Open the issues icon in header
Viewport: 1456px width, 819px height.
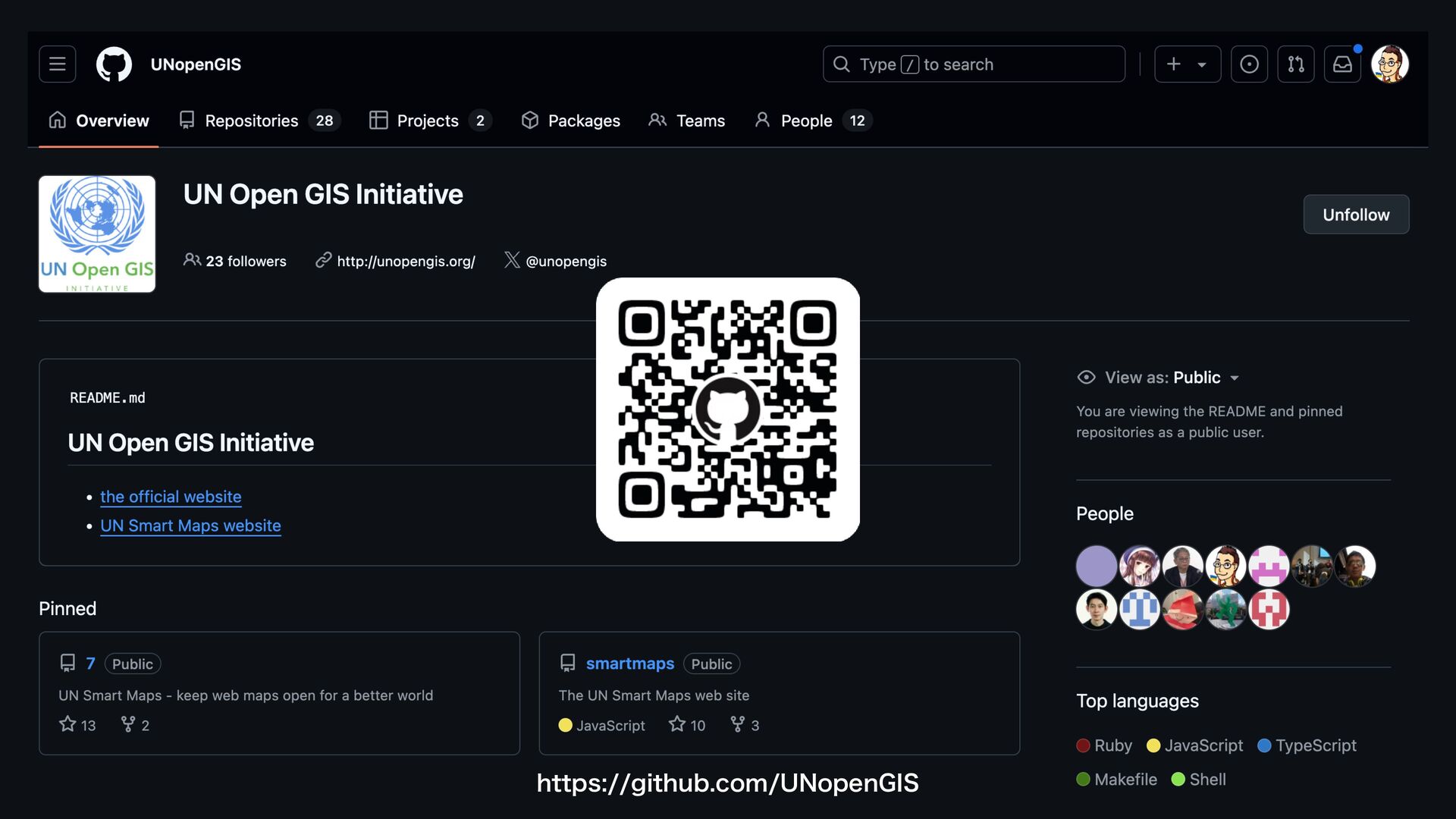(1249, 64)
